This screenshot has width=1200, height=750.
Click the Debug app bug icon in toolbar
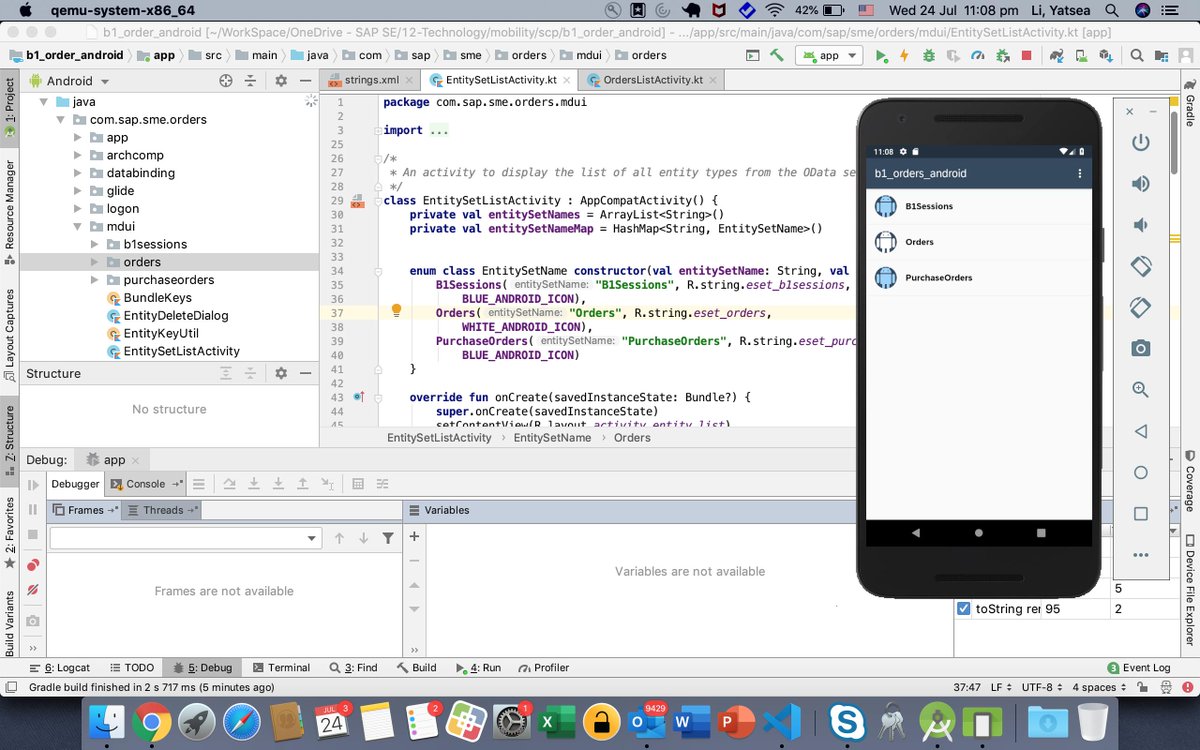pyautogui.click(x=929, y=56)
